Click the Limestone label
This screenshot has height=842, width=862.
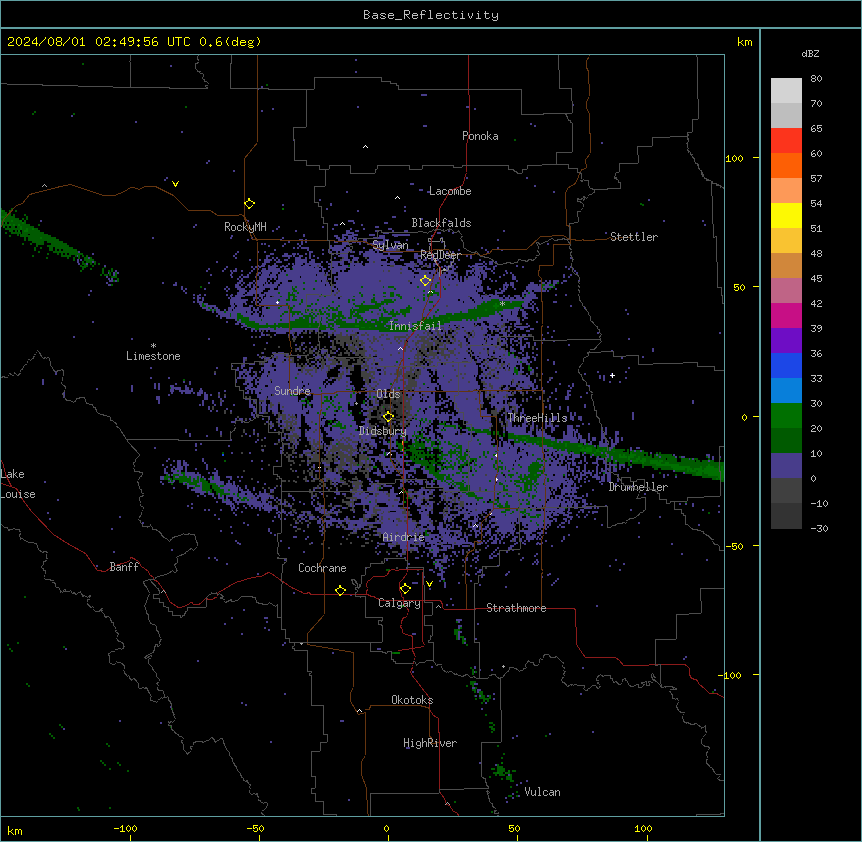point(153,356)
